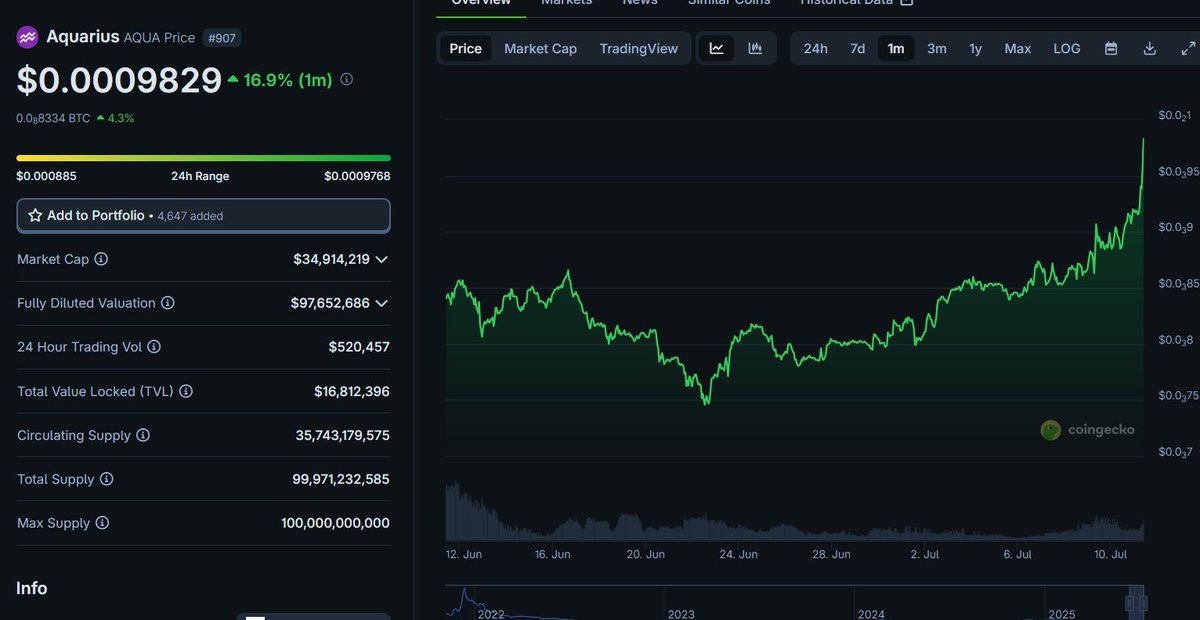The width and height of the screenshot is (1200, 620).
Task: Expand Market Cap details chevron
Action: [381, 259]
